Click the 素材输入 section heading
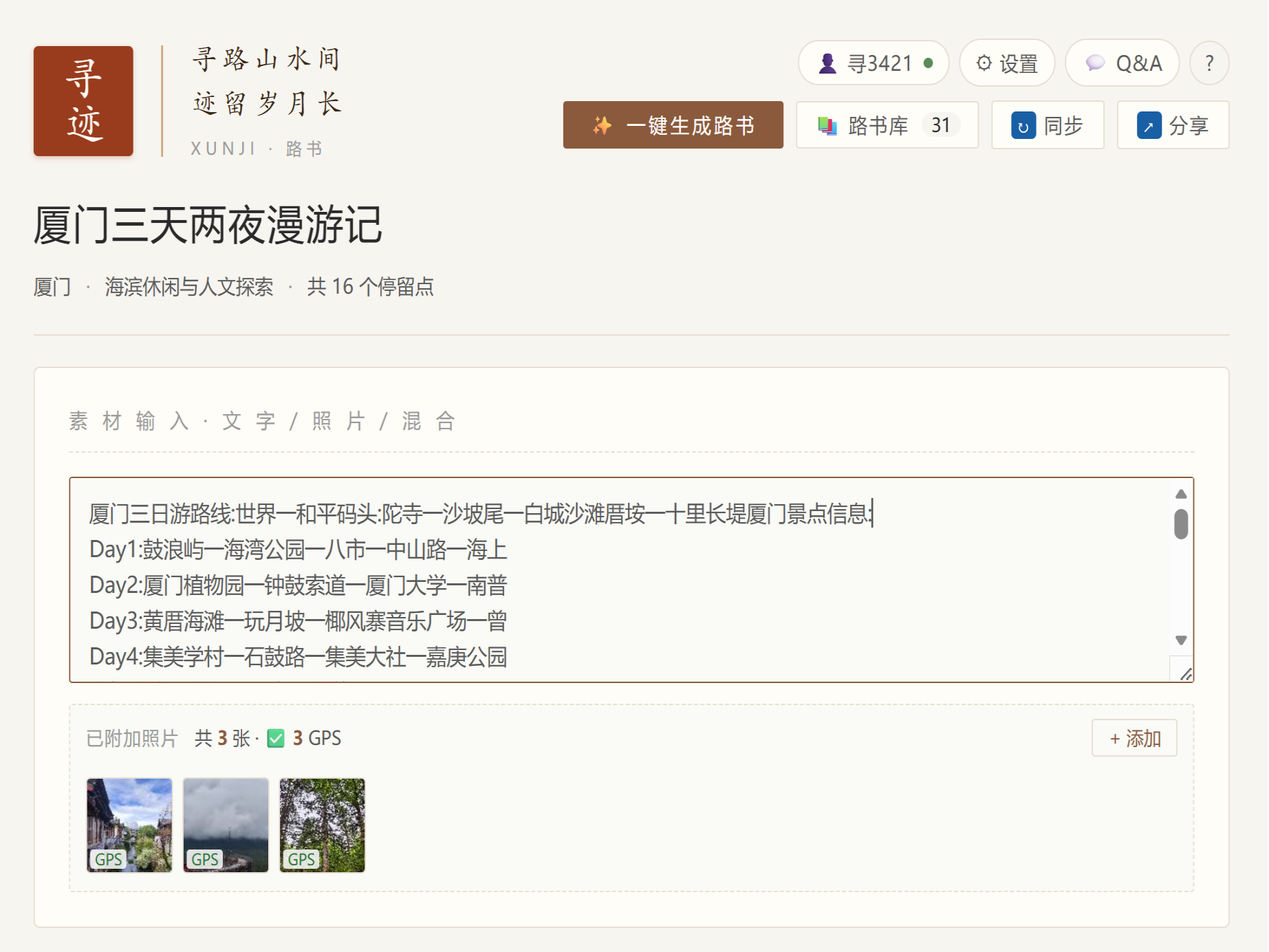 pyautogui.click(x=263, y=421)
